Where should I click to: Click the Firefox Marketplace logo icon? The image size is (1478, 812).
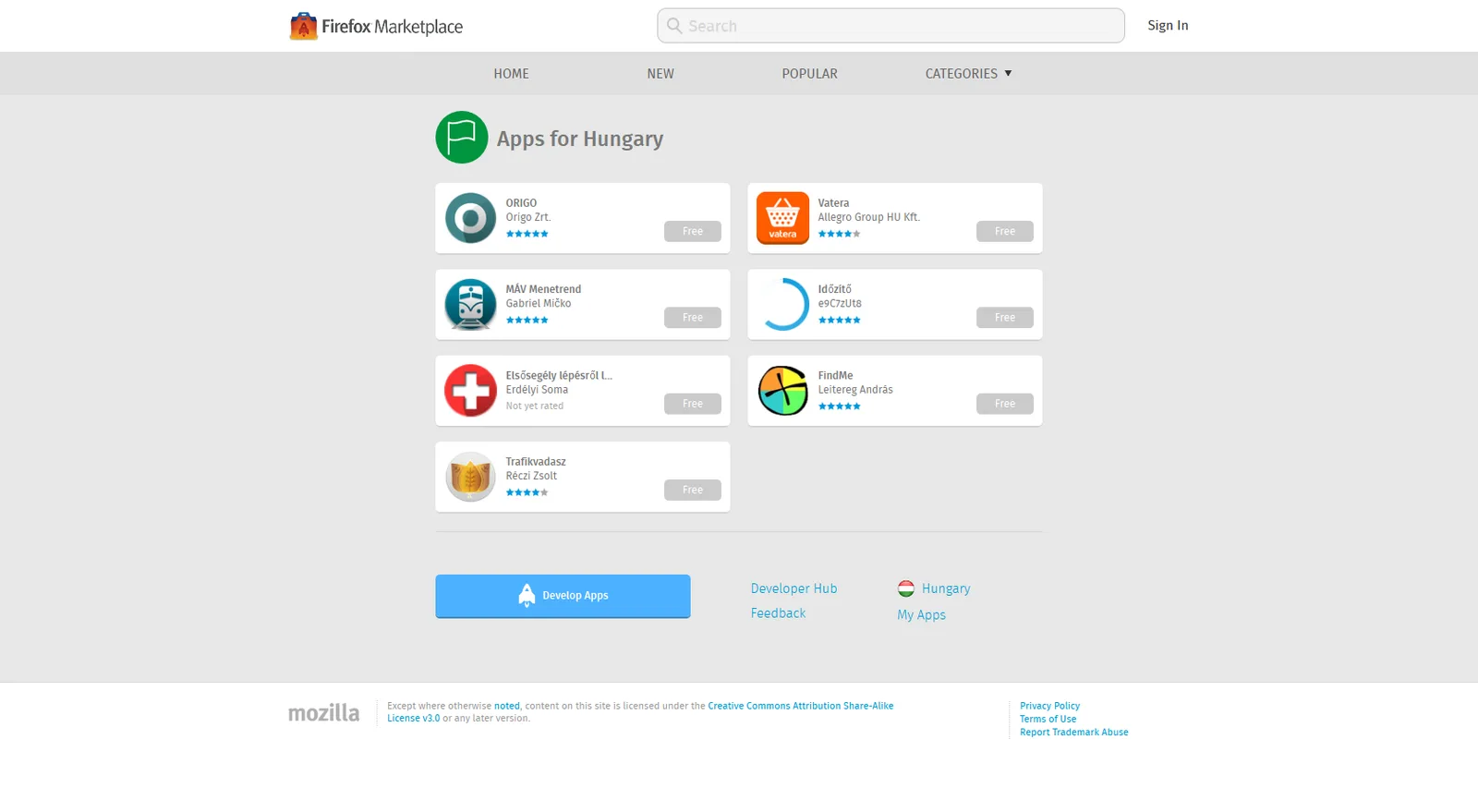(303, 26)
